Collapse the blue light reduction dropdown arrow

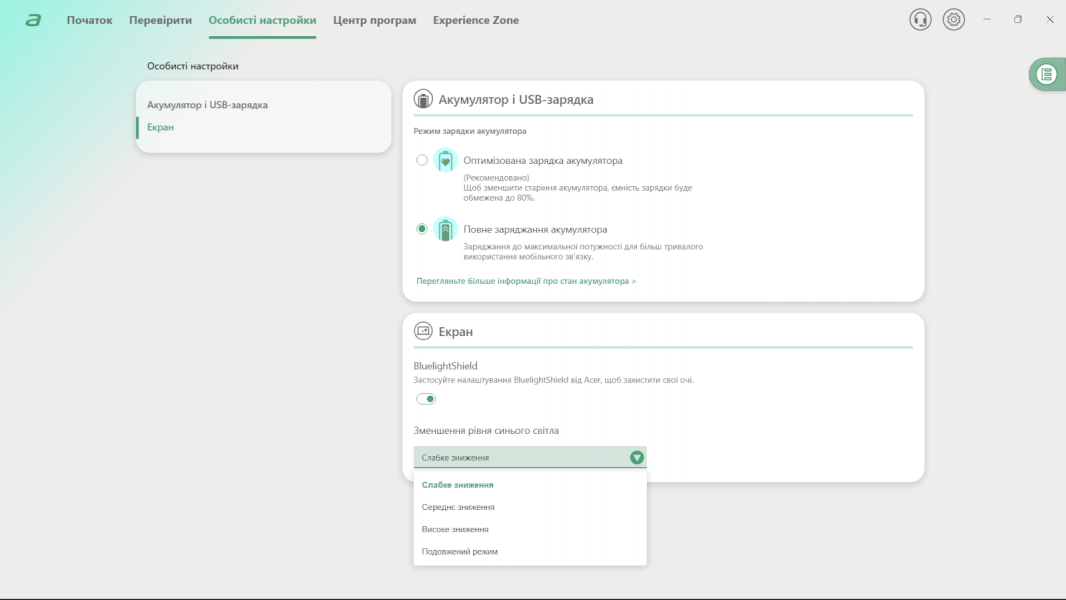coord(637,458)
